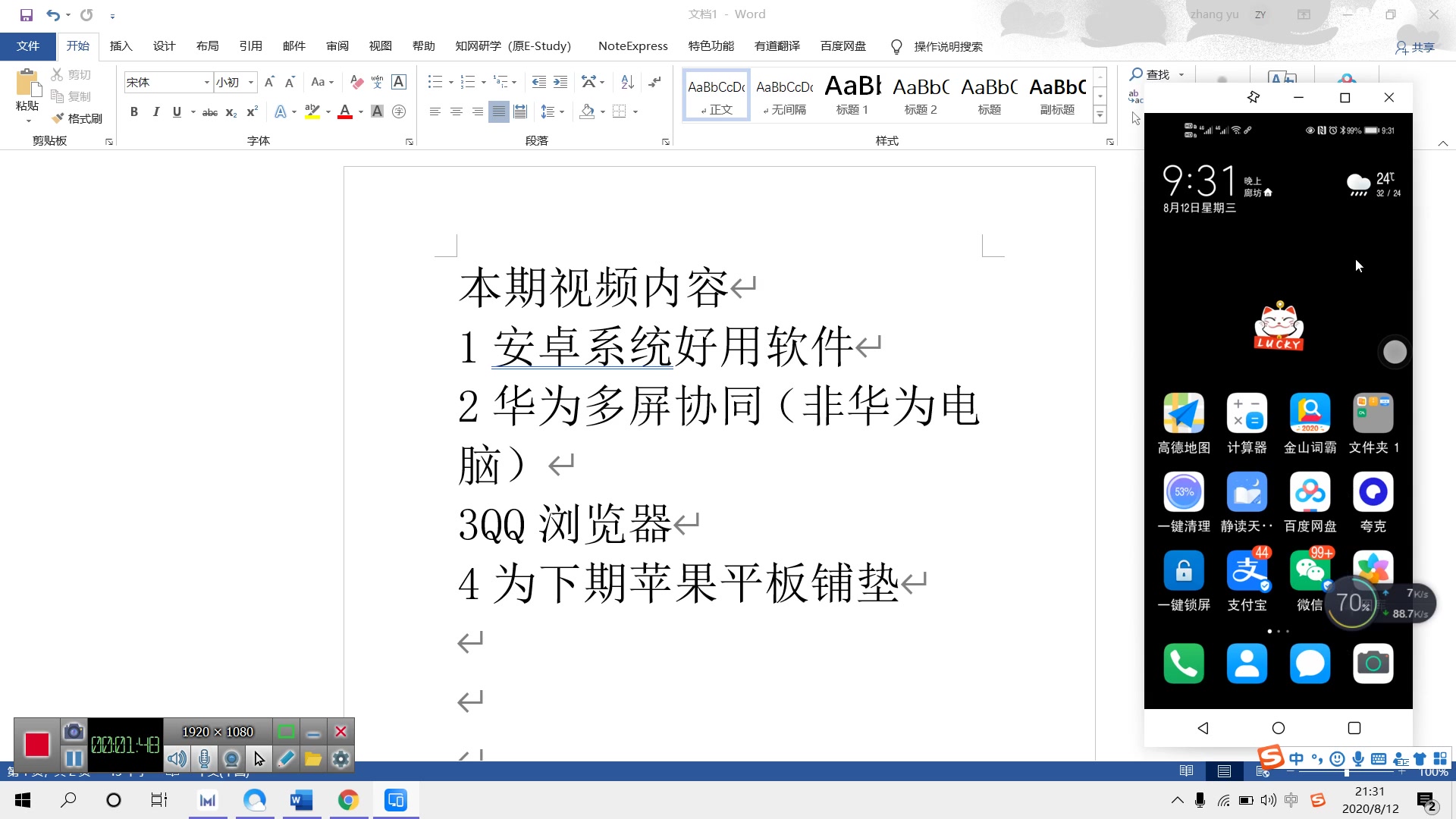
Task: Click the Word taskbar icon
Action: point(299,800)
